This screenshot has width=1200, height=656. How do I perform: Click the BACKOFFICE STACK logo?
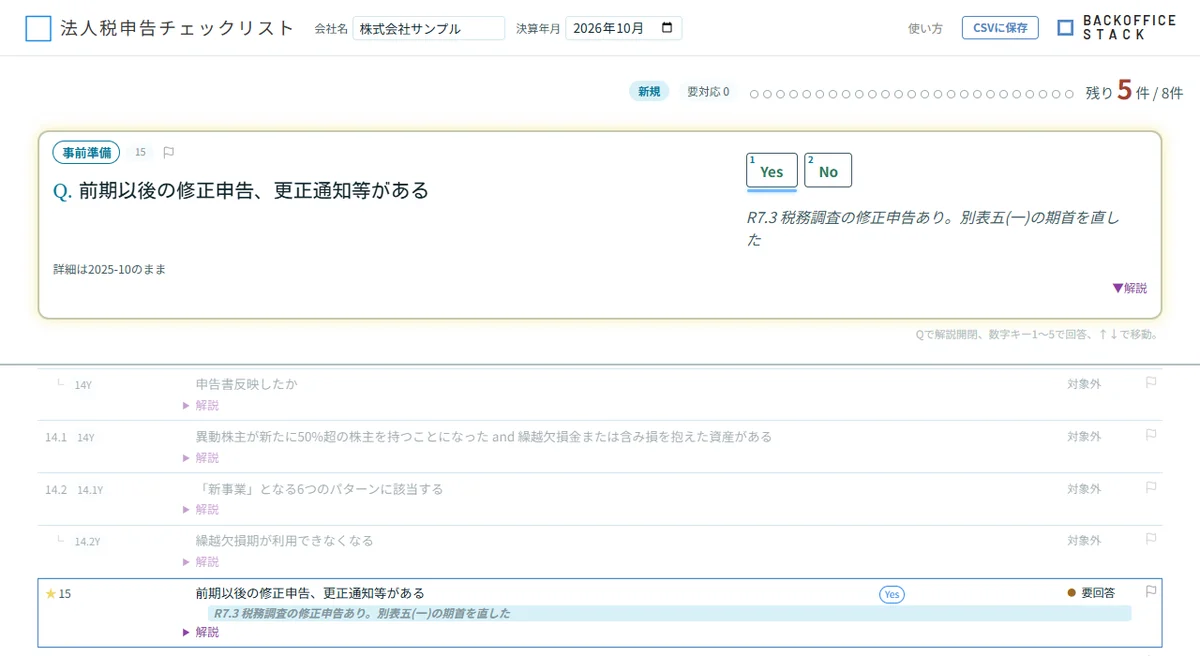[x=1117, y=28]
